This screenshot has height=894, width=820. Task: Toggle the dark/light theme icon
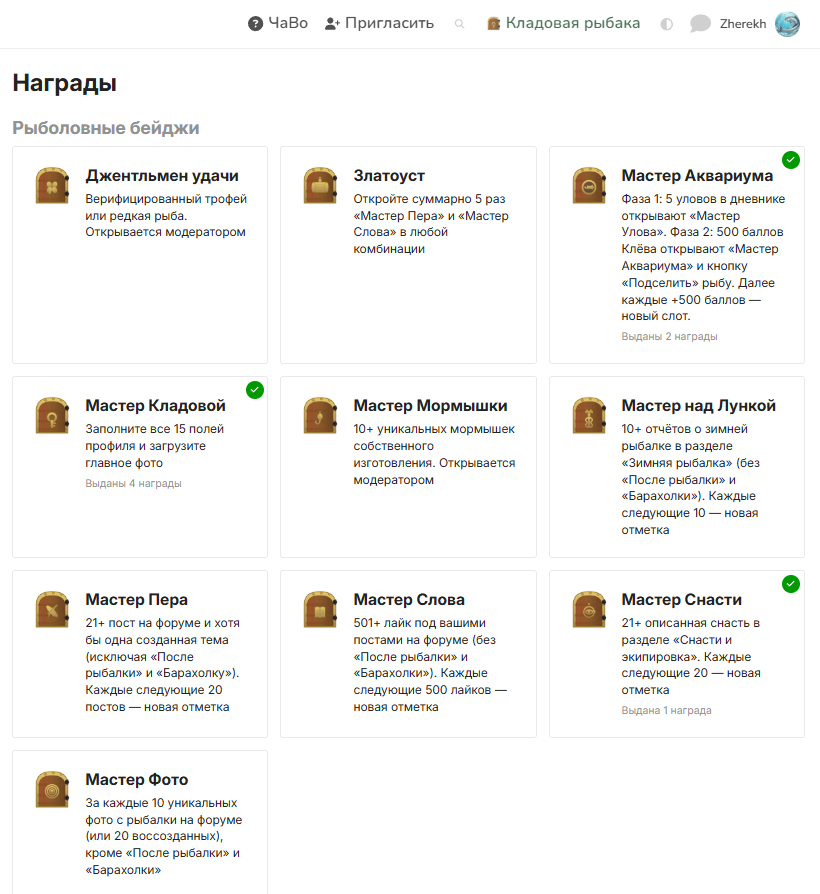(x=666, y=24)
